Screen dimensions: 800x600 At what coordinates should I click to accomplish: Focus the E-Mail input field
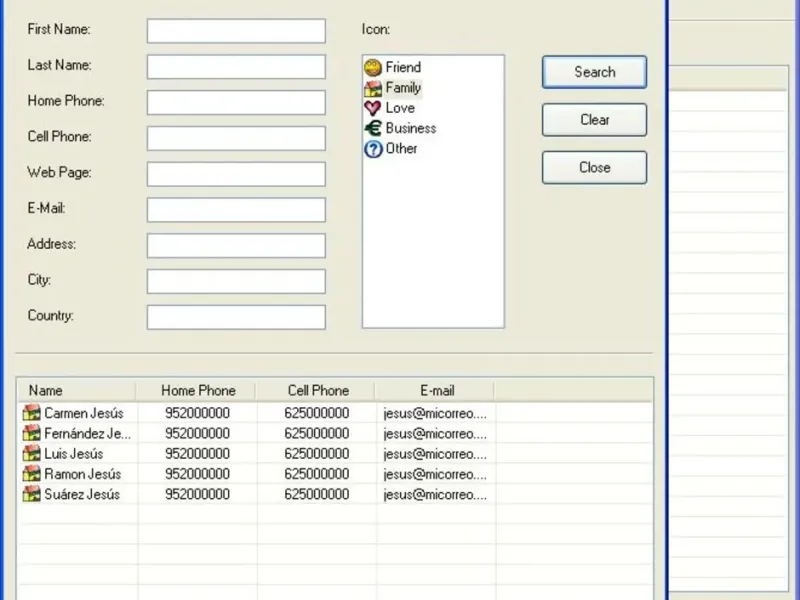236,210
